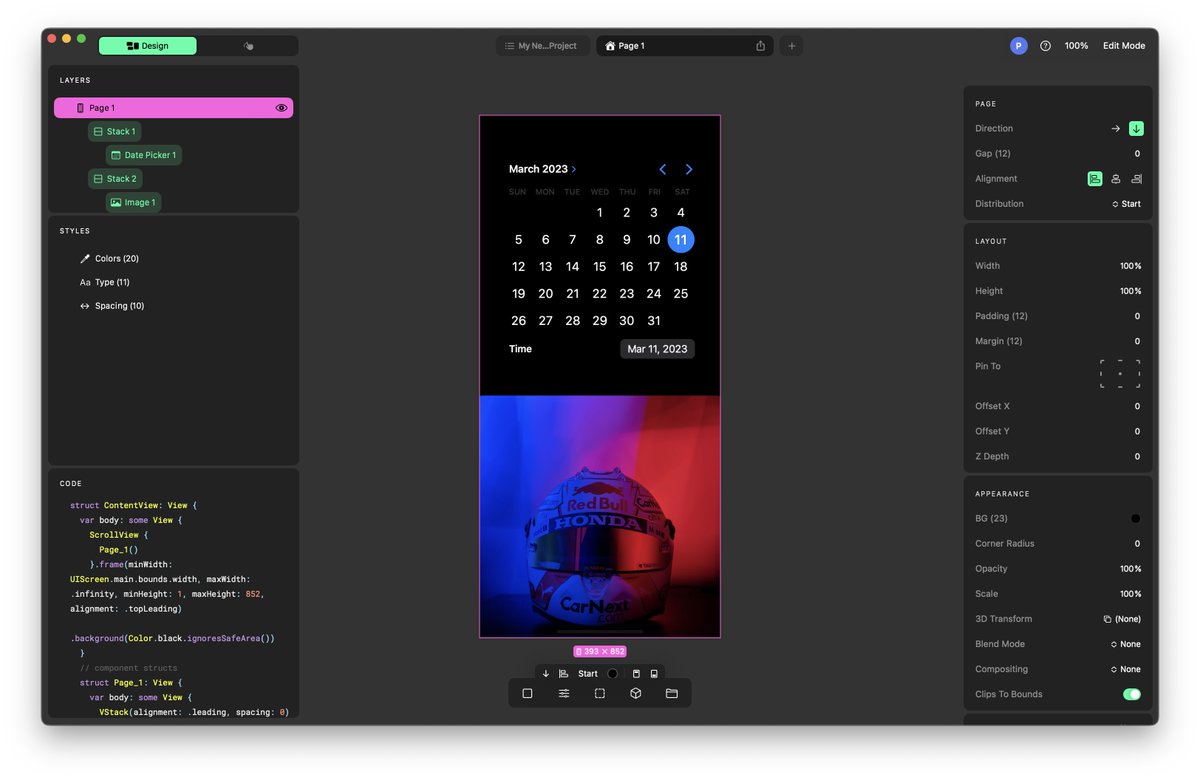Screen dimensions: 1200x780
Task: Edit the Height 100% value
Action: point(1130,291)
